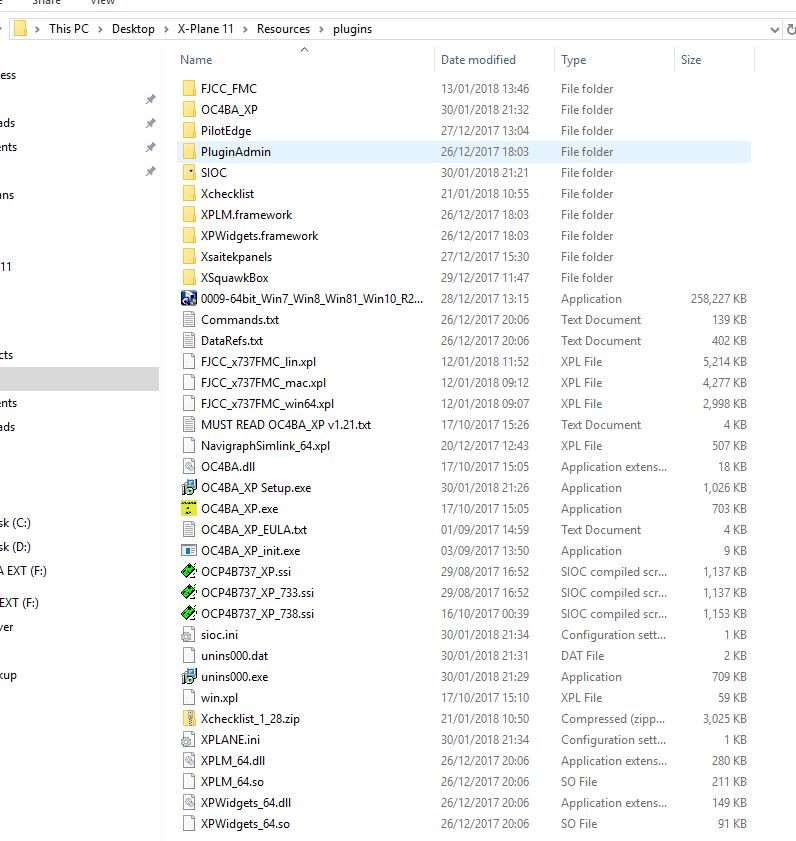Click the highlighted navigation pane item
796x841 pixels.
[x=79, y=379]
